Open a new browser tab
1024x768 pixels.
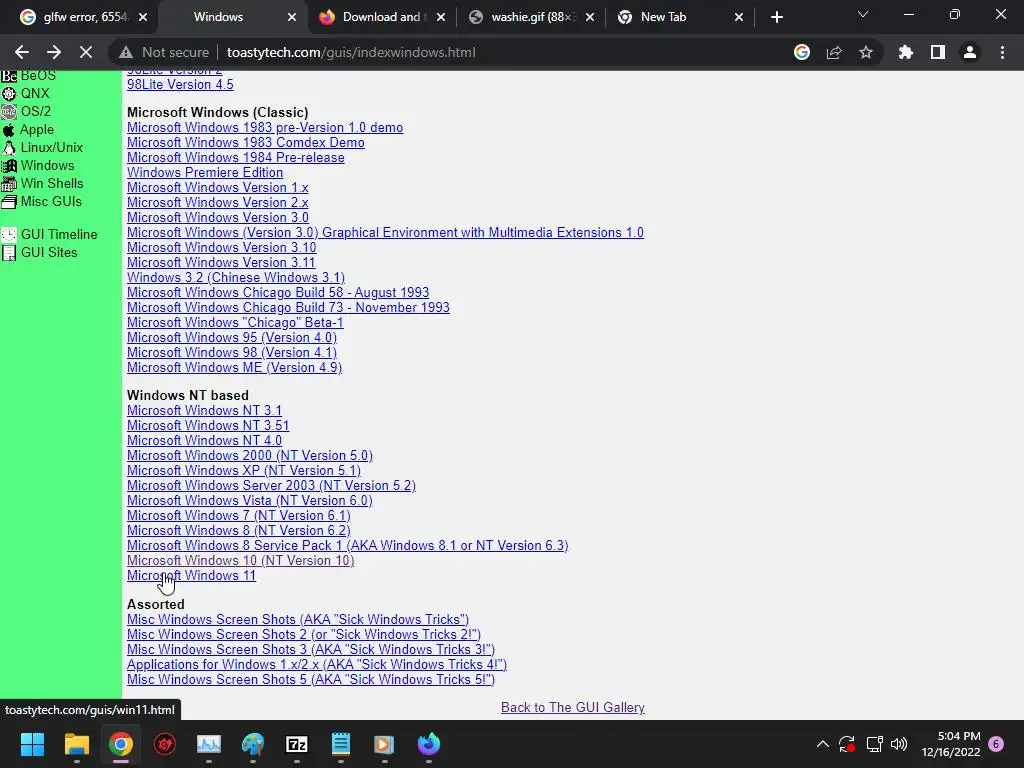(x=776, y=17)
